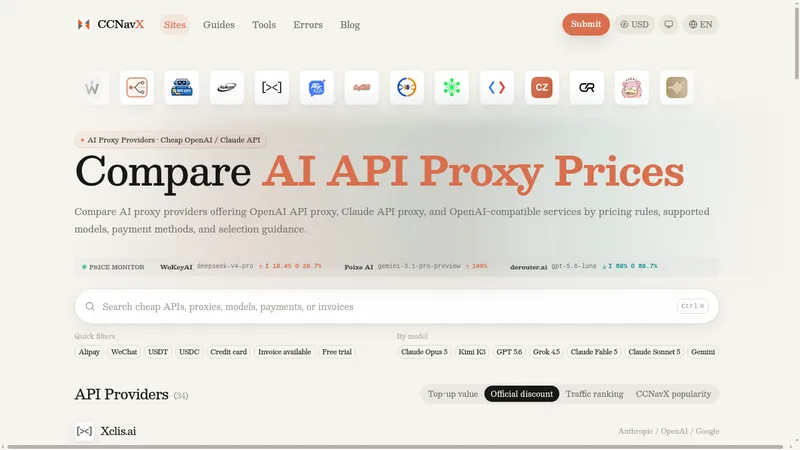The height and width of the screenshot is (450, 800).
Task: Go to the Sites nav tab
Action: [174, 24]
